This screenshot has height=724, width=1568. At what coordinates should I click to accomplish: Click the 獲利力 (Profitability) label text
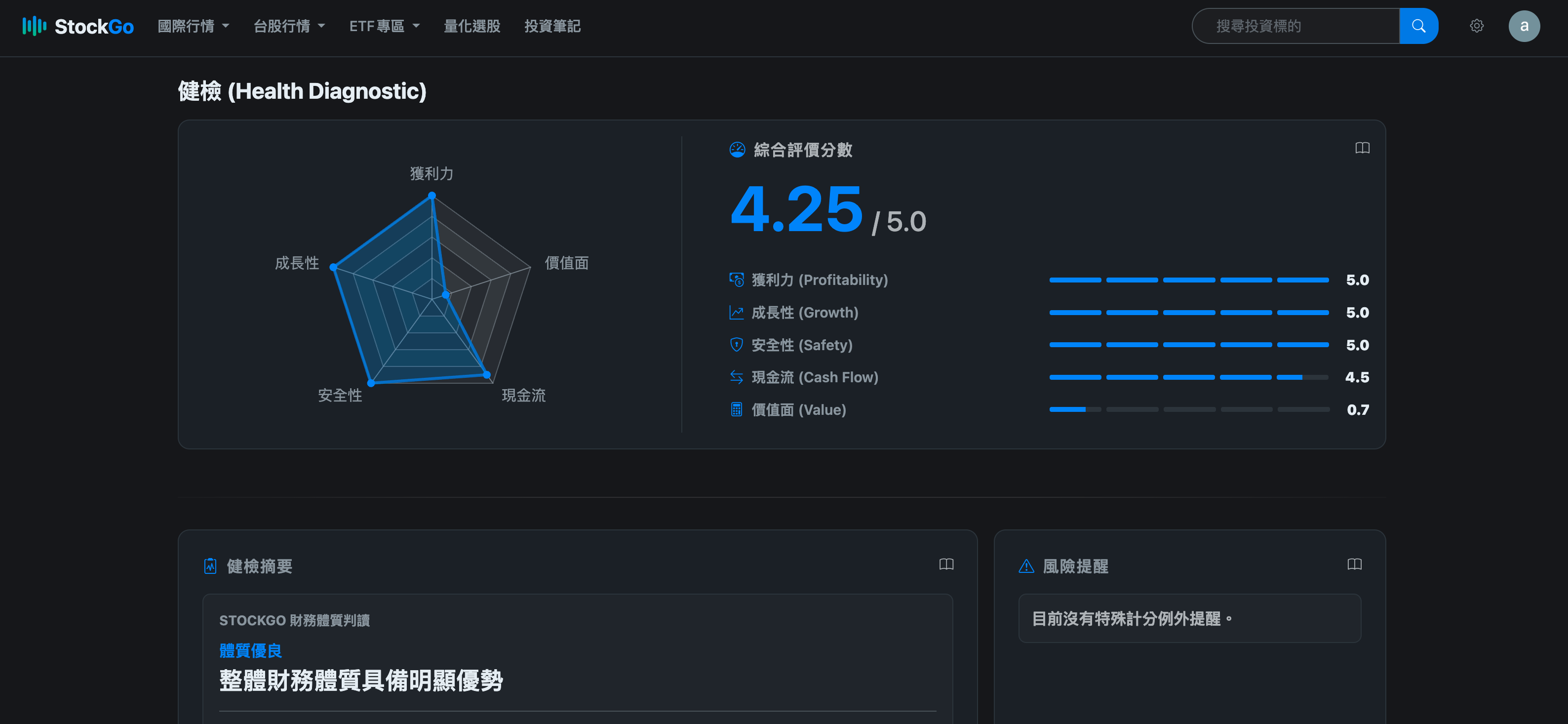[x=820, y=280]
